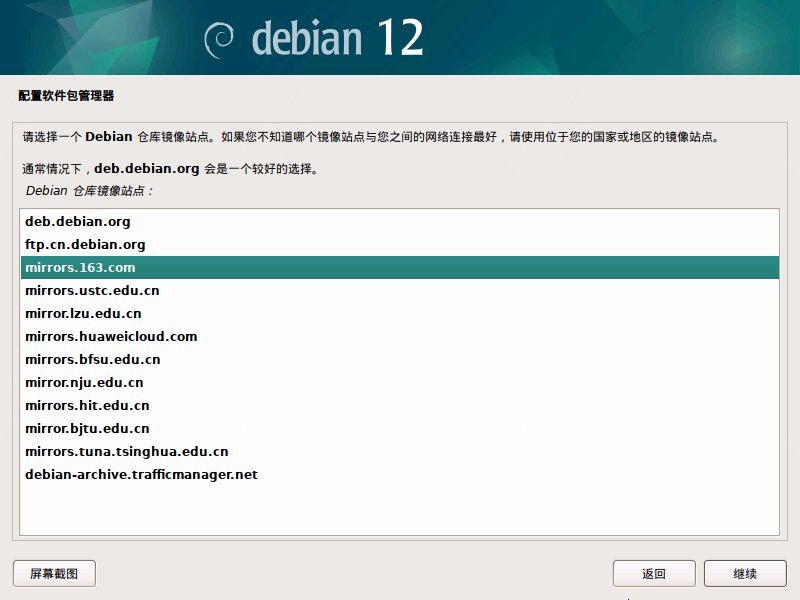Click the 'debian 12' banner title
Image resolution: width=800 pixels, height=600 pixels.
(337, 38)
